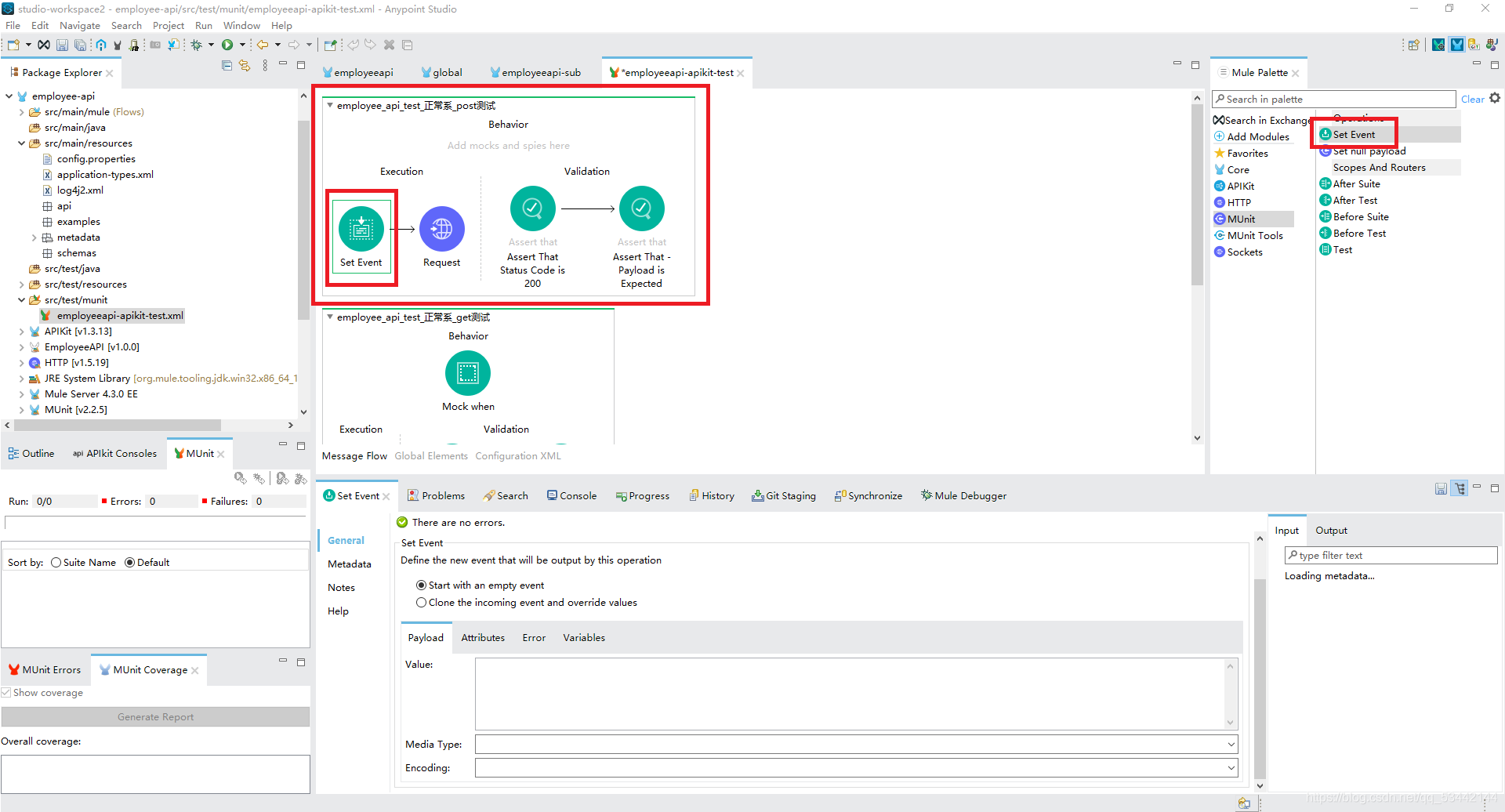Open Metadata section of Set Event
1505x812 pixels.
[x=350, y=564]
